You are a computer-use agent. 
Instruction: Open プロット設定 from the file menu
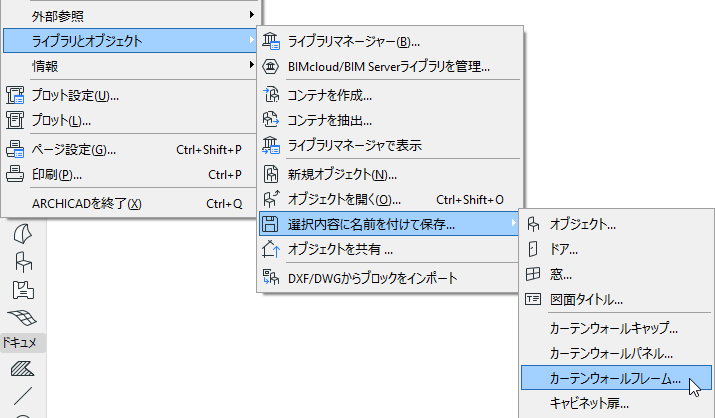[x=76, y=96]
